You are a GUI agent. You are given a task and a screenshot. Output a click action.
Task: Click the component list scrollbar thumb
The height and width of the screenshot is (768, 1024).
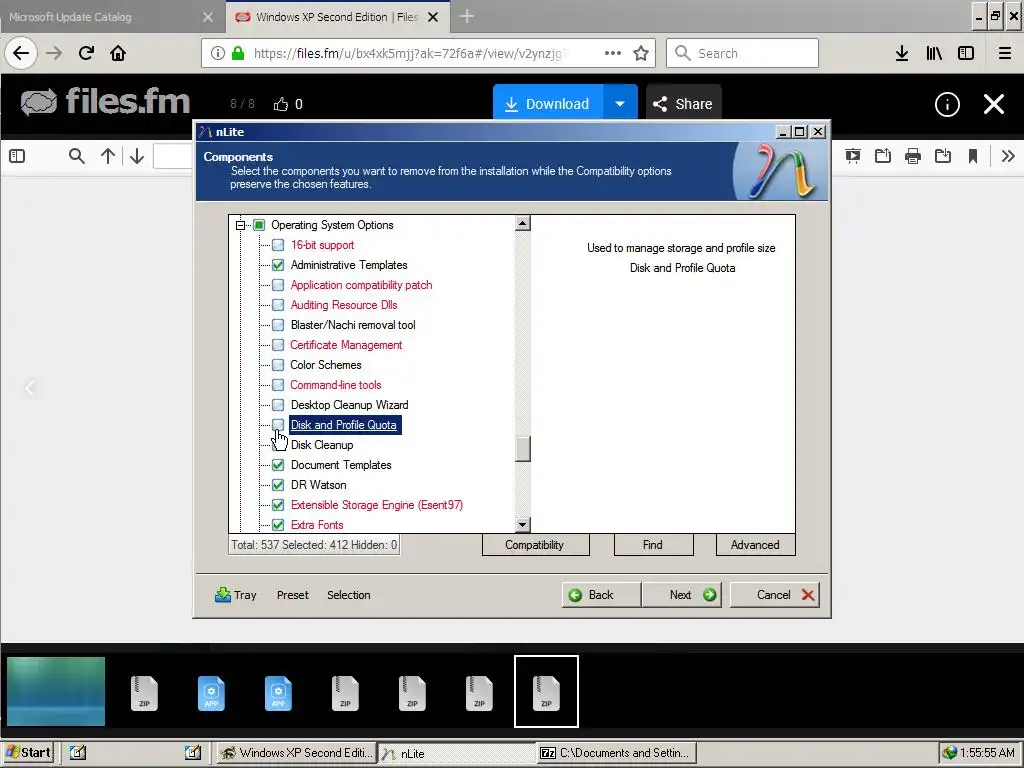coord(522,449)
